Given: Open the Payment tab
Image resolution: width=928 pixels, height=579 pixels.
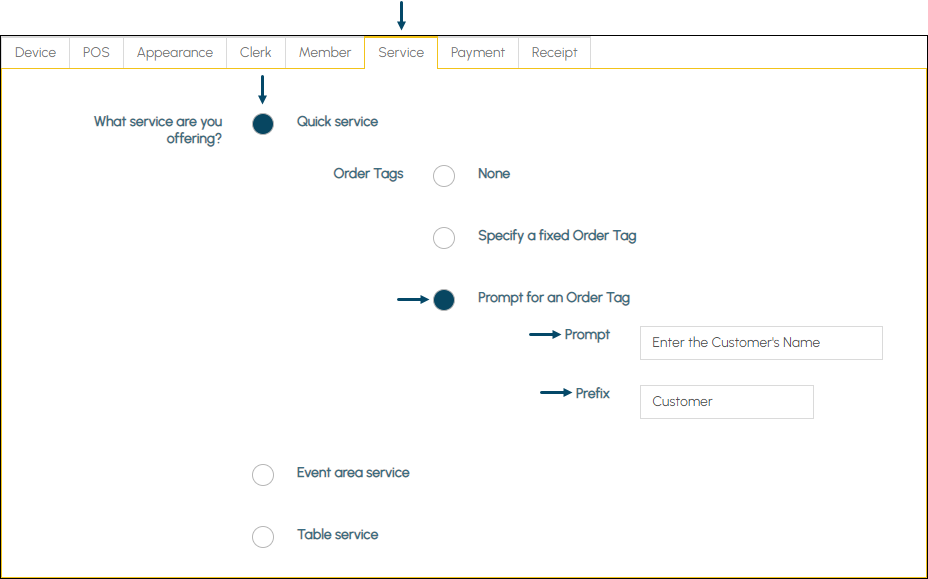Looking at the screenshot, I should pos(478,53).
